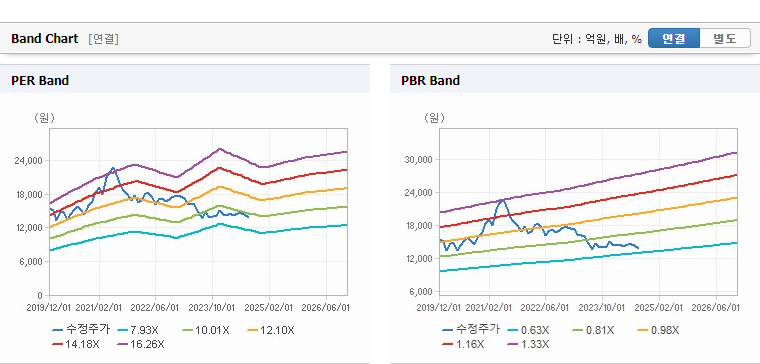Toggle 16.26X series in PER legend

141,345
